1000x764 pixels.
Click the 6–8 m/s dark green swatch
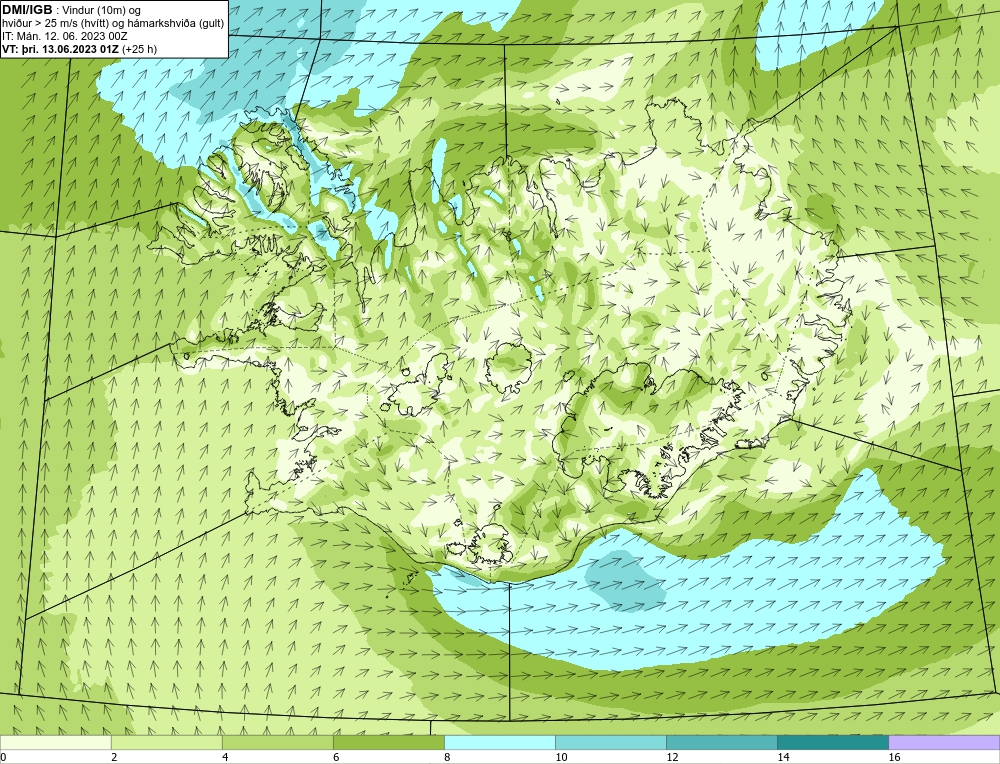pyautogui.click(x=388, y=742)
